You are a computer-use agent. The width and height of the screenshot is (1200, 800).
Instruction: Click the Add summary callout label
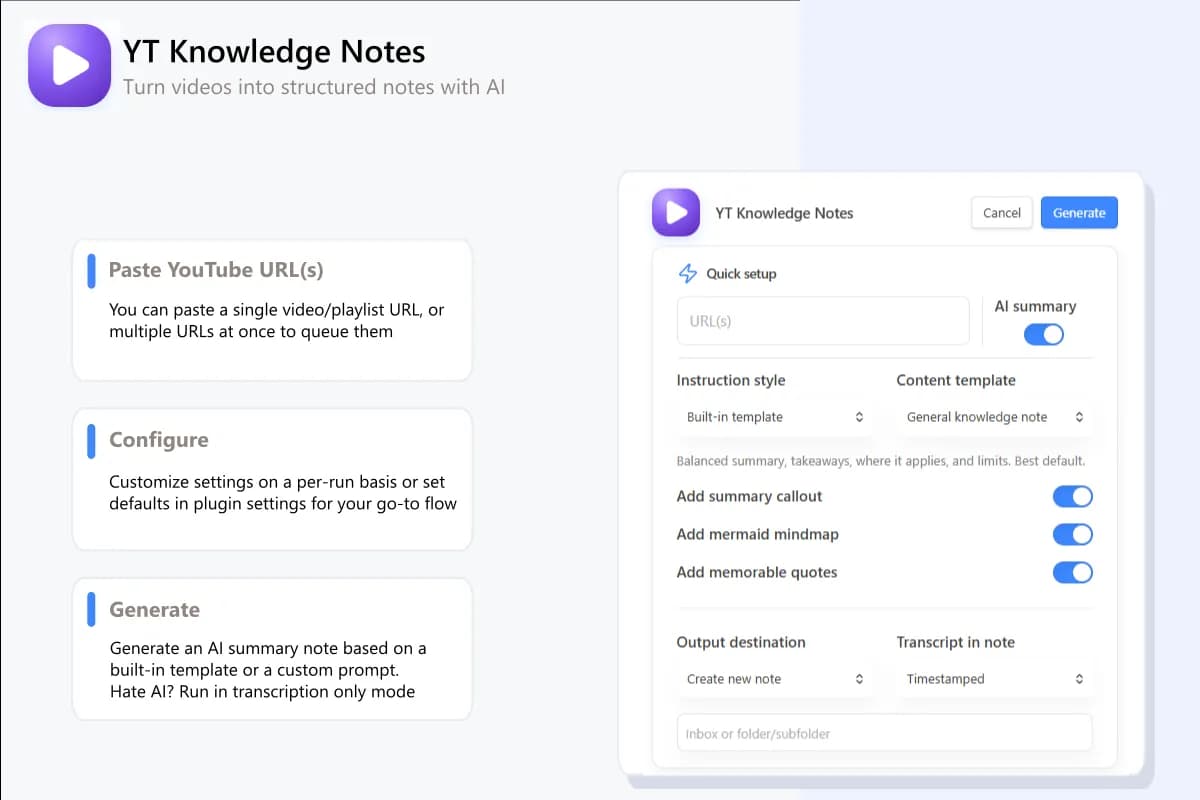coord(749,496)
